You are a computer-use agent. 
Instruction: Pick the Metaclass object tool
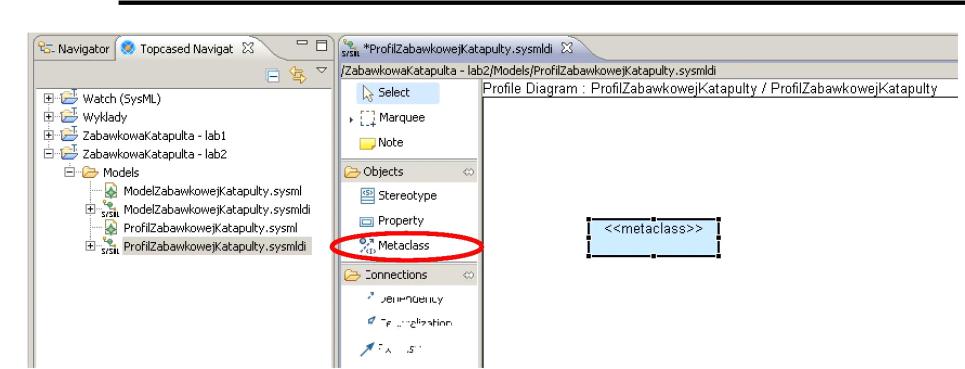pos(394,246)
